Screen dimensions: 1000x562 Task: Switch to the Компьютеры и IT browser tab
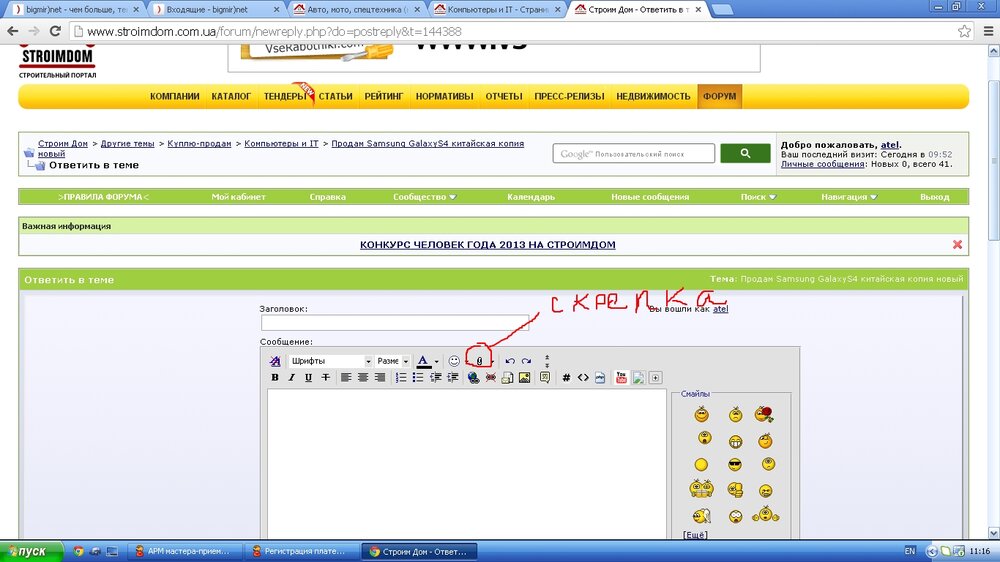pos(497,10)
